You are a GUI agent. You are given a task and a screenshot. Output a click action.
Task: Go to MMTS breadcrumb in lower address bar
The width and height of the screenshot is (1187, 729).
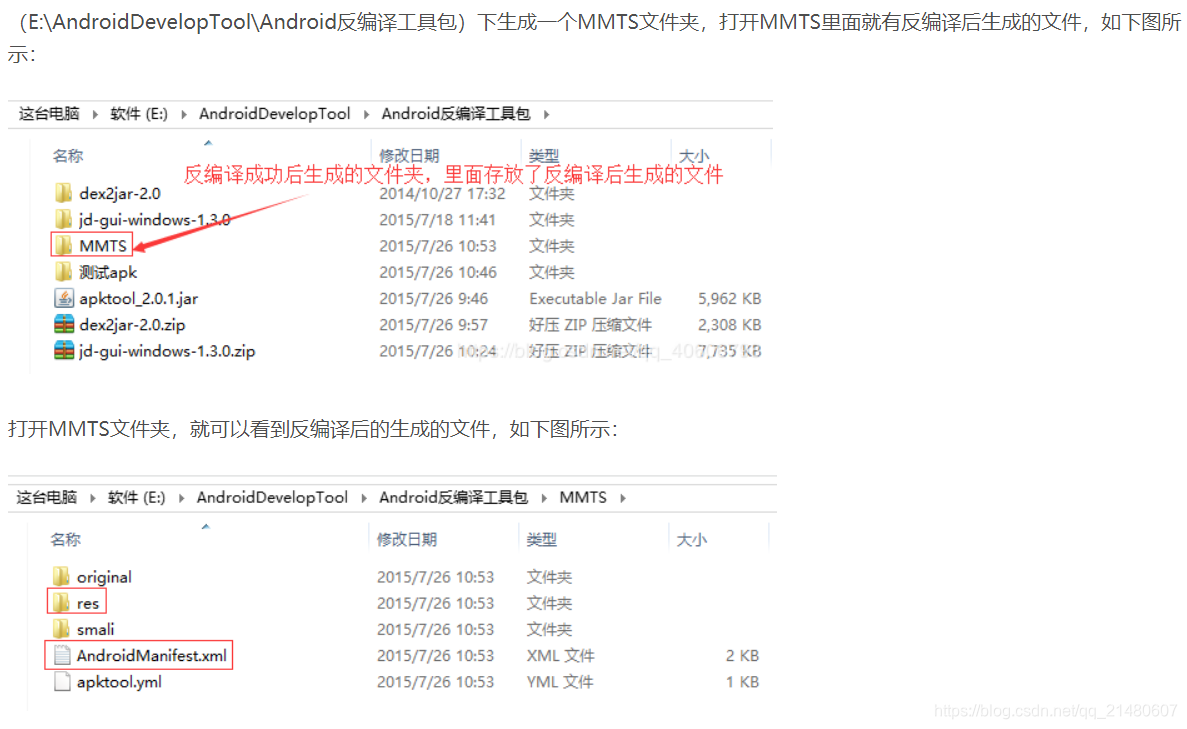[x=583, y=497]
